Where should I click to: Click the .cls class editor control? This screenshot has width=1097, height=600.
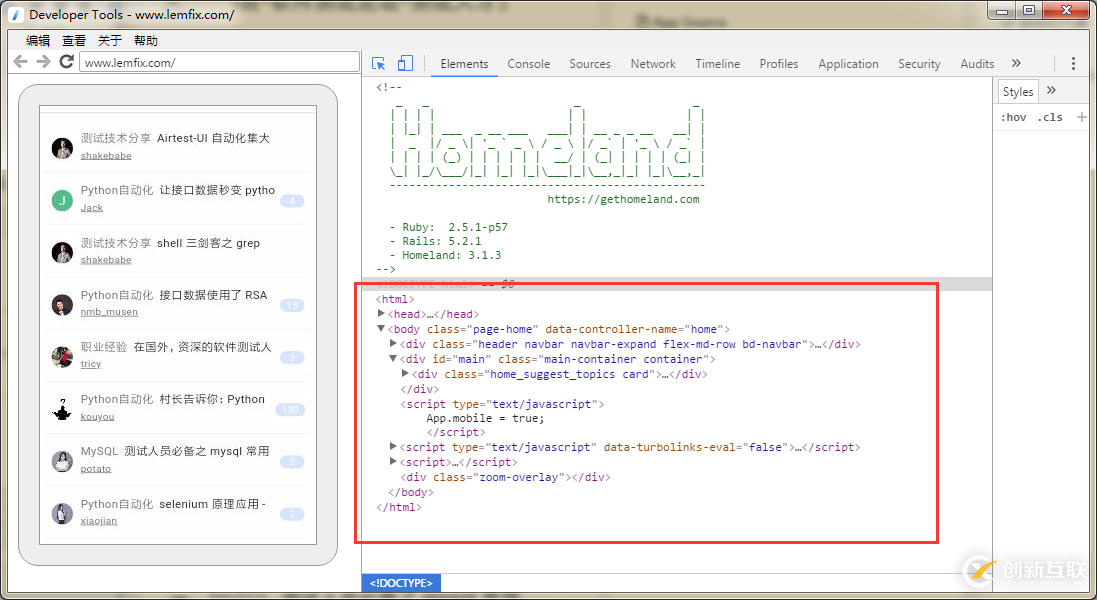(x=1050, y=116)
